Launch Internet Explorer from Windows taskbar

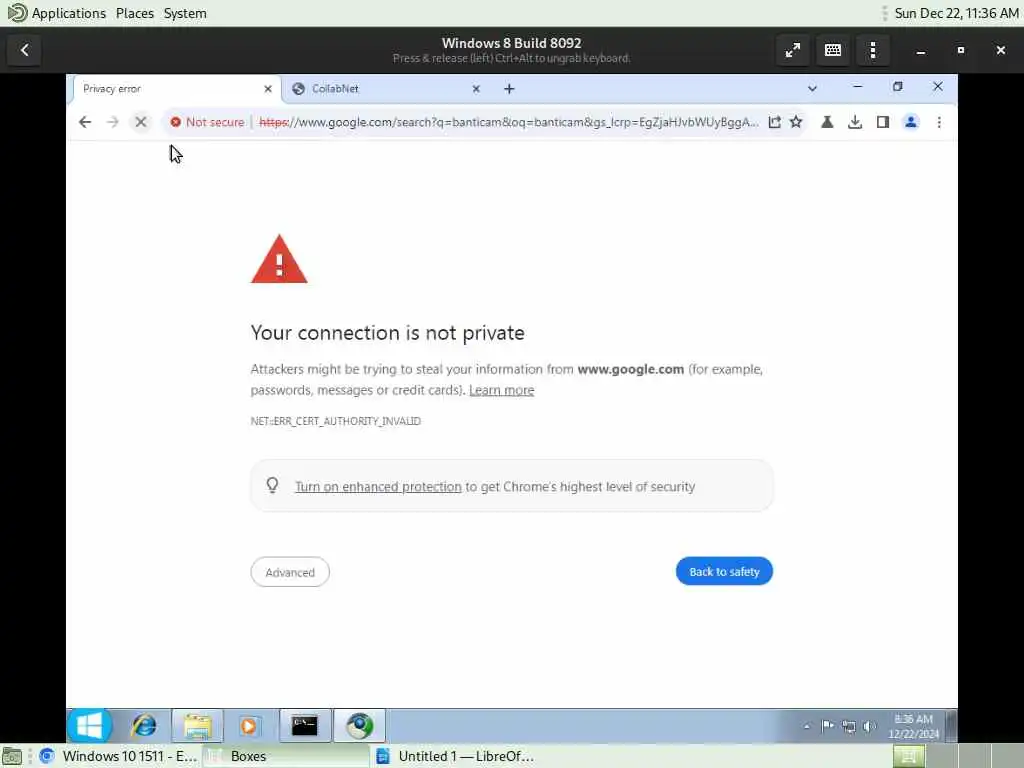tap(144, 726)
